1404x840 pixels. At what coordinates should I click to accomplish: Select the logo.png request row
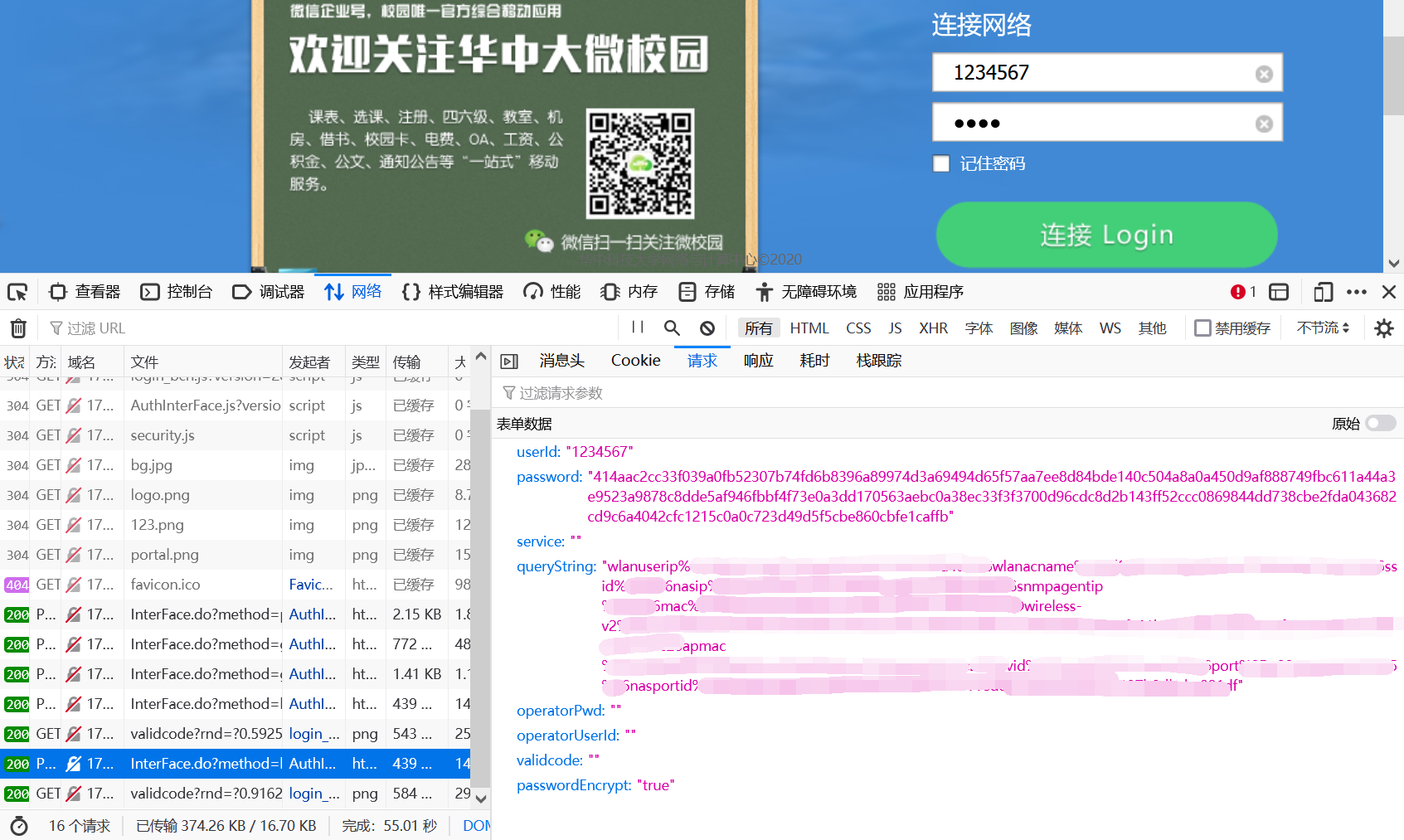point(236,495)
